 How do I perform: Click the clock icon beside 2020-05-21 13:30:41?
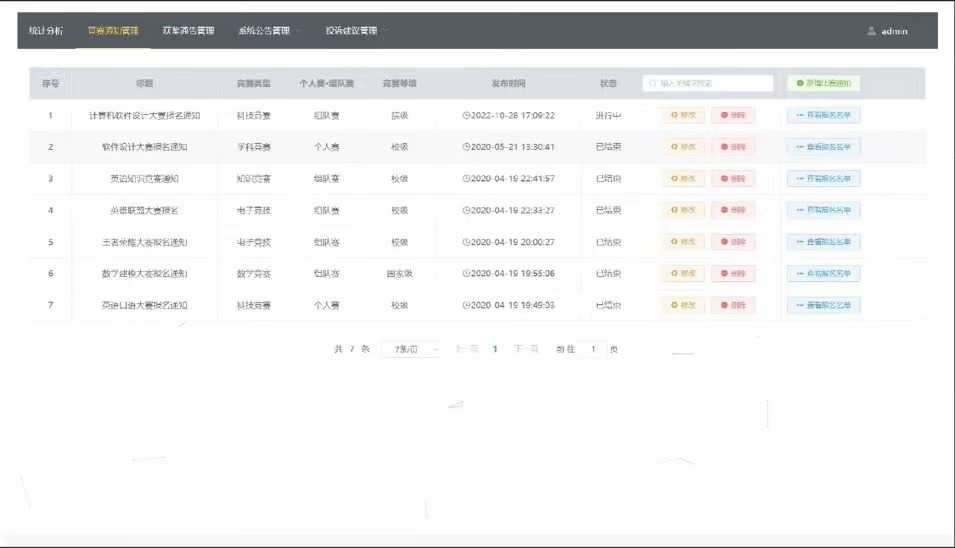point(466,147)
